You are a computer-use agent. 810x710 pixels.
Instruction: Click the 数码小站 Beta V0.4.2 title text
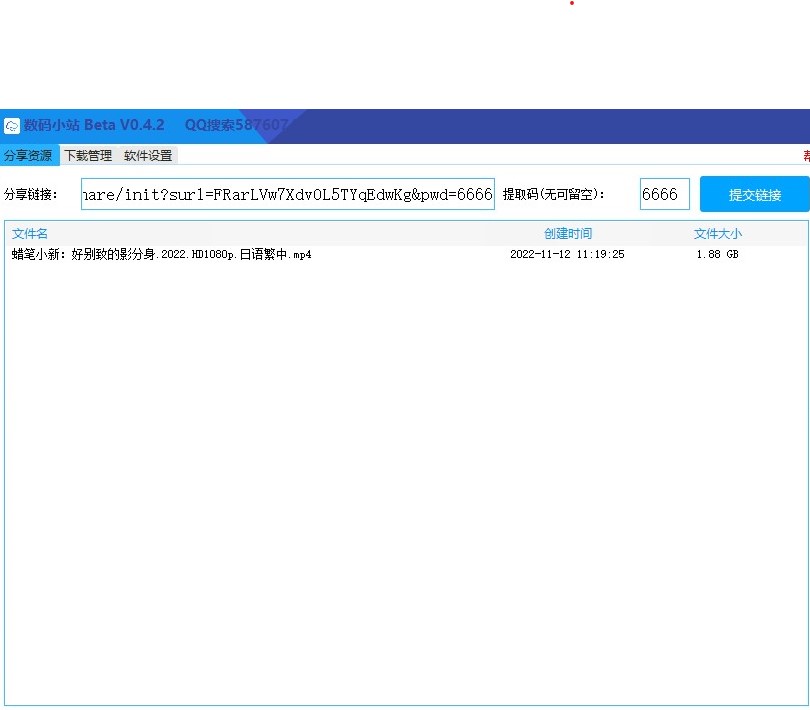[x=94, y=125]
